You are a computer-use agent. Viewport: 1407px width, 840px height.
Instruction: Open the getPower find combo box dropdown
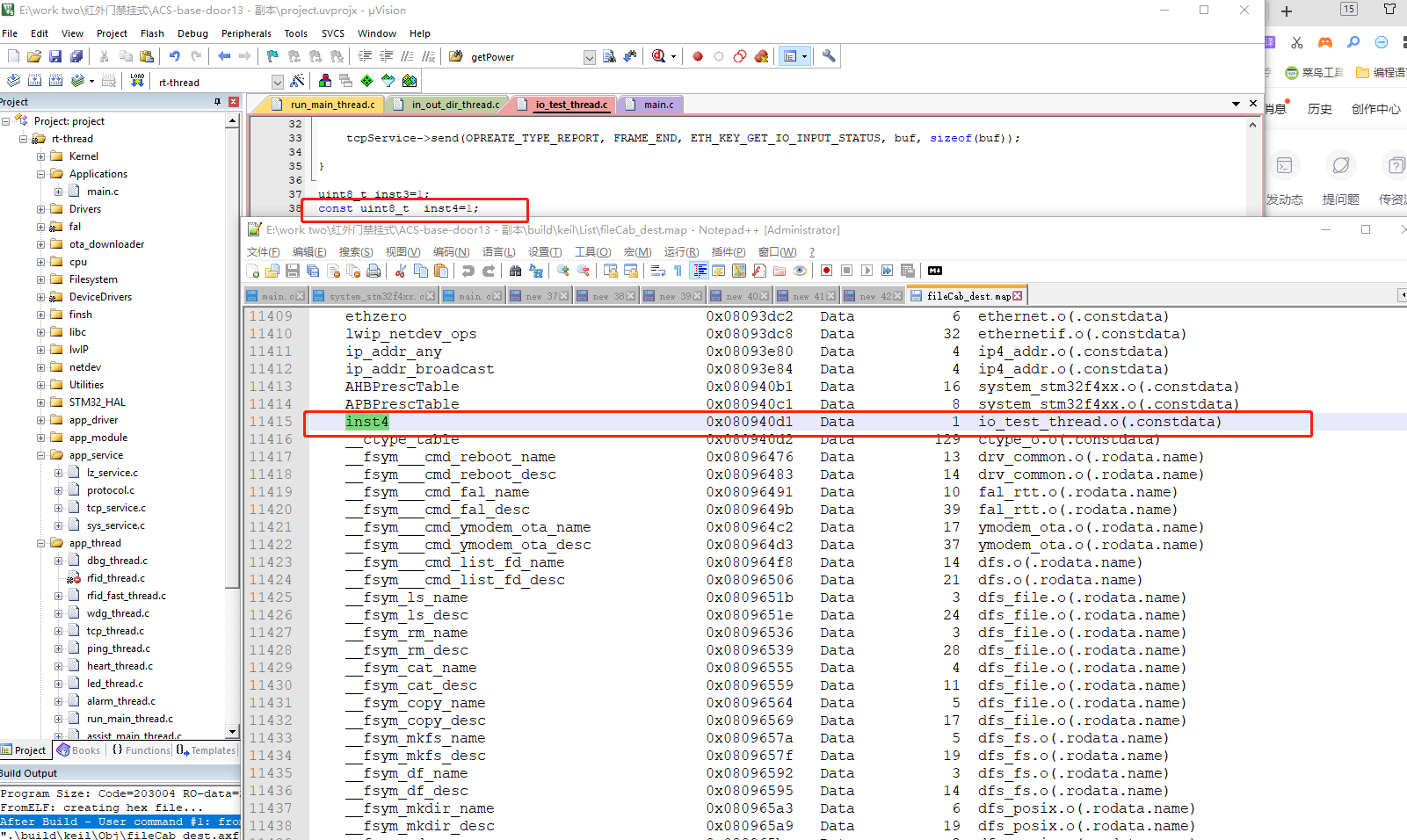(589, 57)
